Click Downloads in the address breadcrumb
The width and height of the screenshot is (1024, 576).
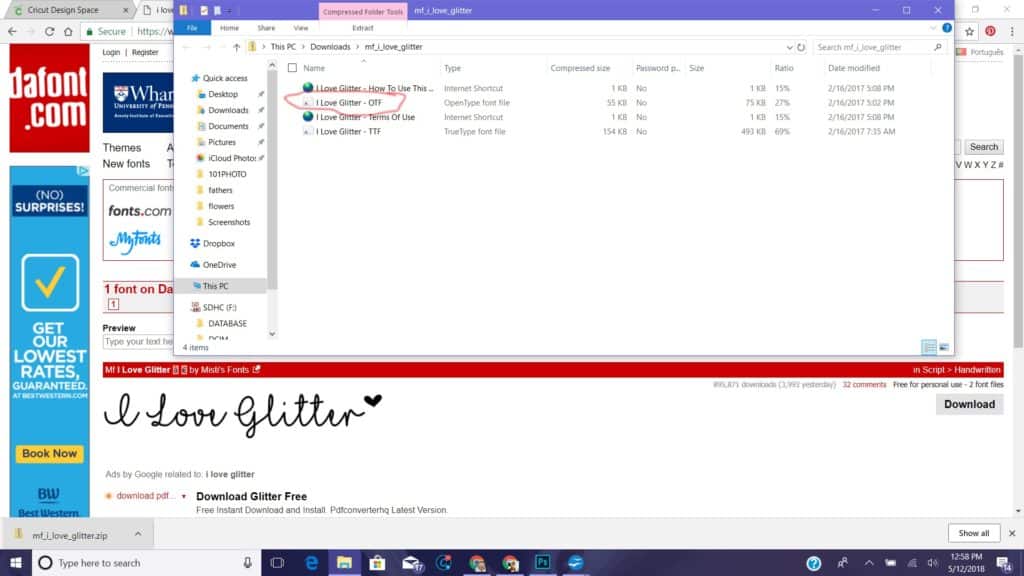(330, 47)
